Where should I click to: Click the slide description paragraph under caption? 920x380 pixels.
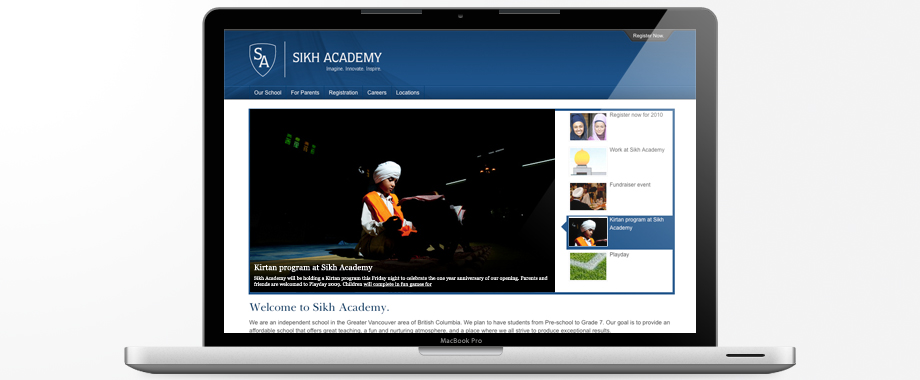[x=401, y=281]
